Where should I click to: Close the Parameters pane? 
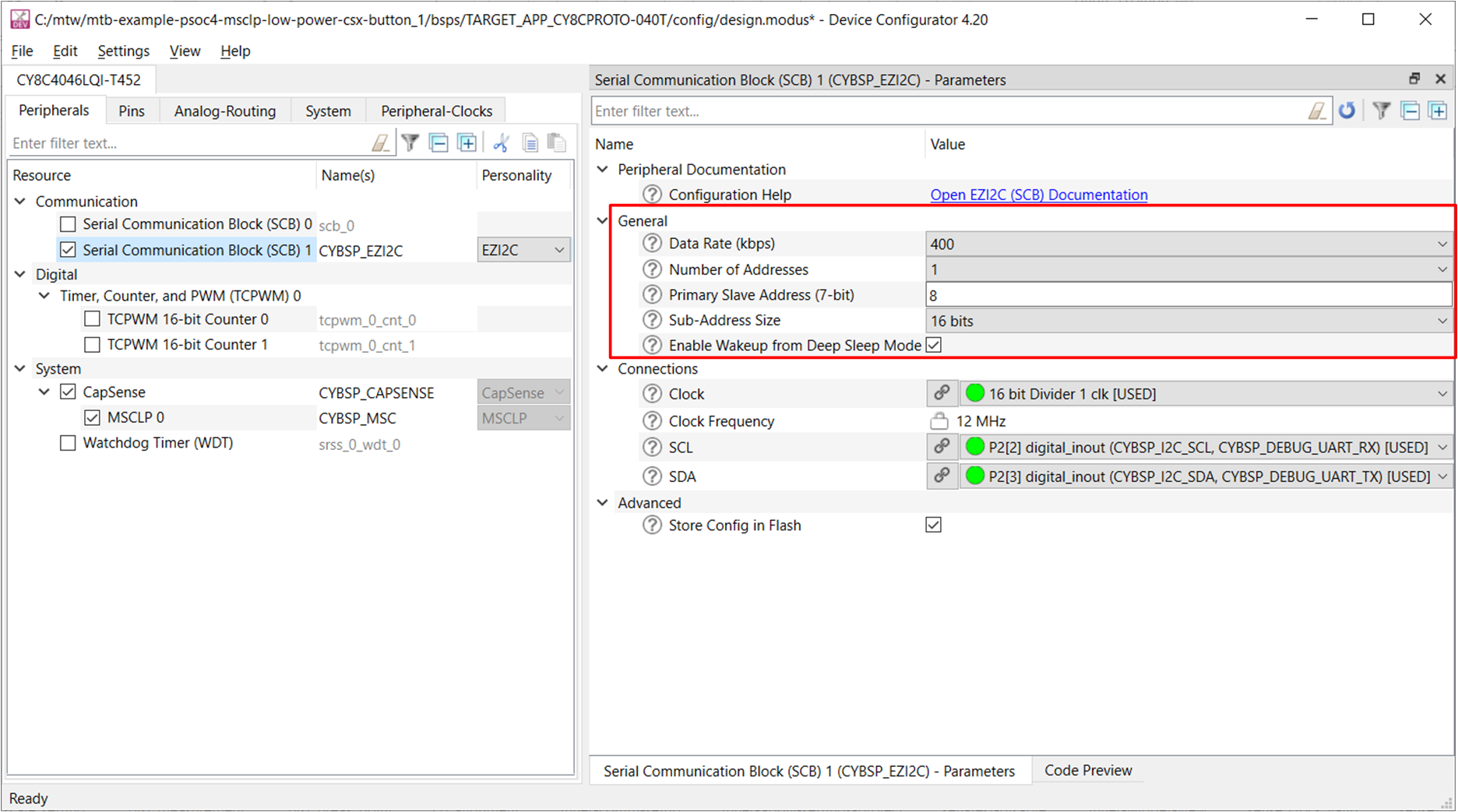(x=1441, y=79)
